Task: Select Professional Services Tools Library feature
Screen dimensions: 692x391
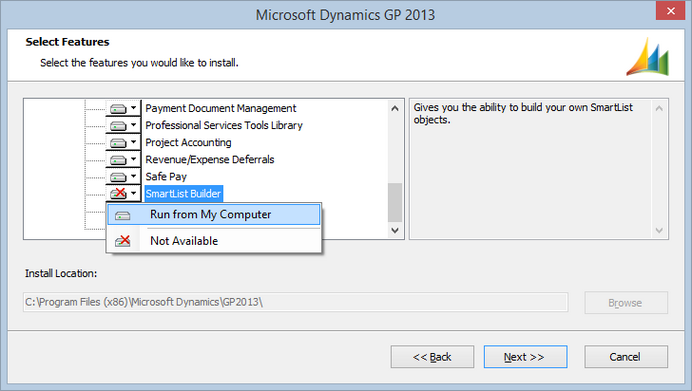Action: tap(224, 125)
